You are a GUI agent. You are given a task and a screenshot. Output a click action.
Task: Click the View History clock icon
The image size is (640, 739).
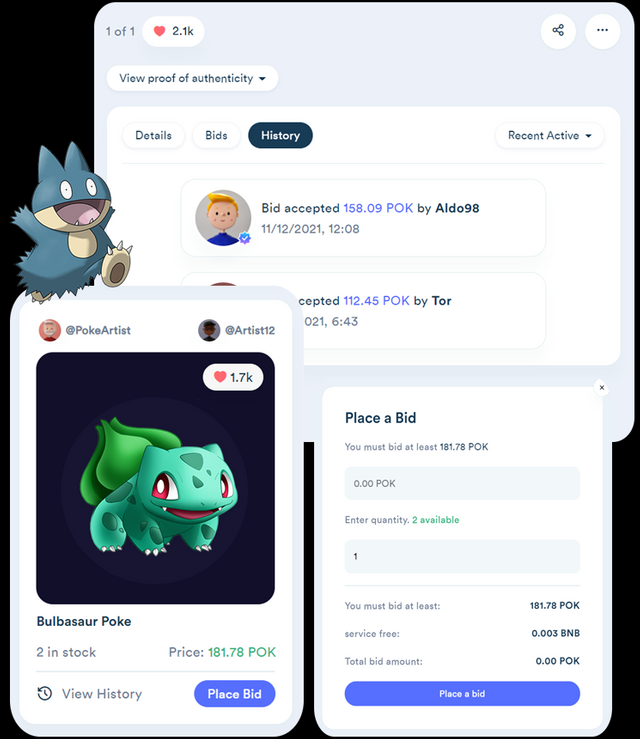pos(45,693)
